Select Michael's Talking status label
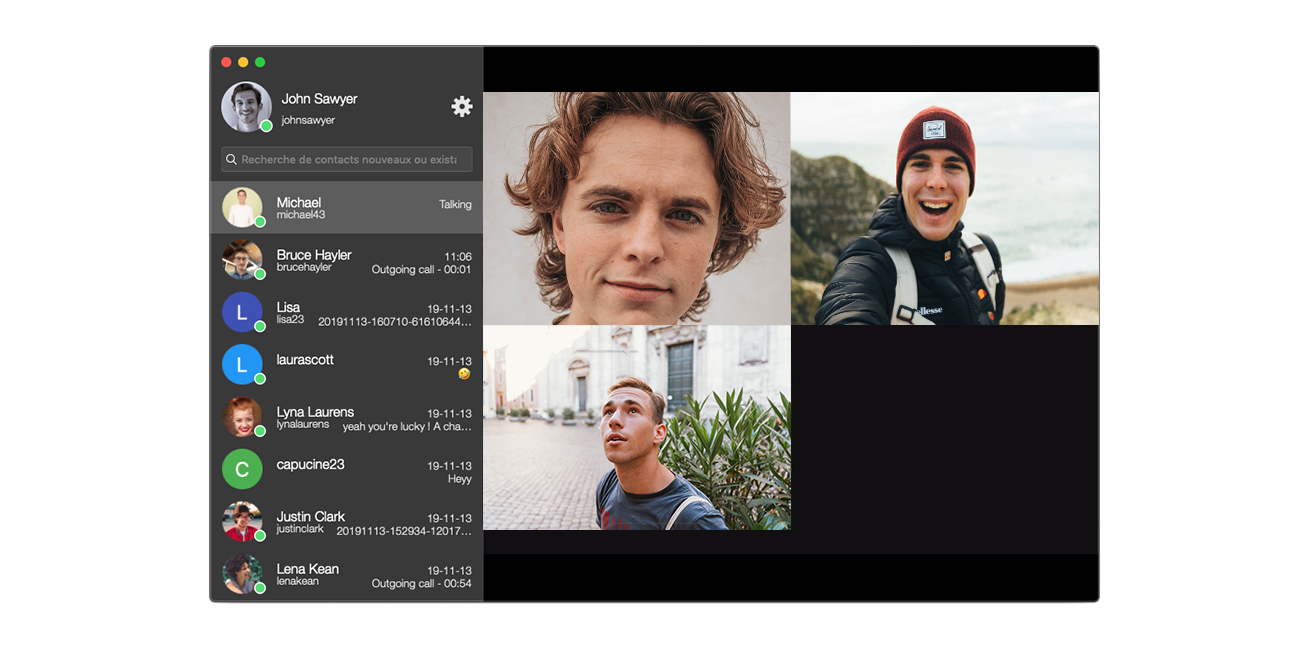This screenshot has height=650, width=1310. click(x=454, y=205)
